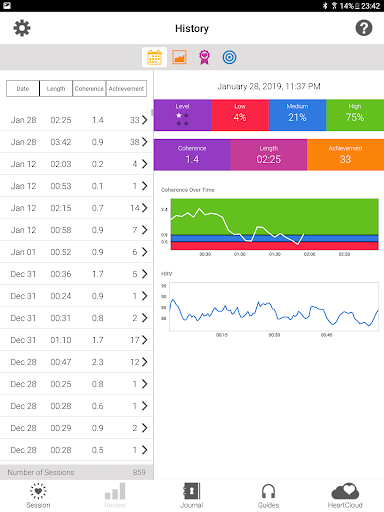Open the awards ribbon icon
Image resolution: width=384 pixels, height=512 pixels.
point(204,57)
